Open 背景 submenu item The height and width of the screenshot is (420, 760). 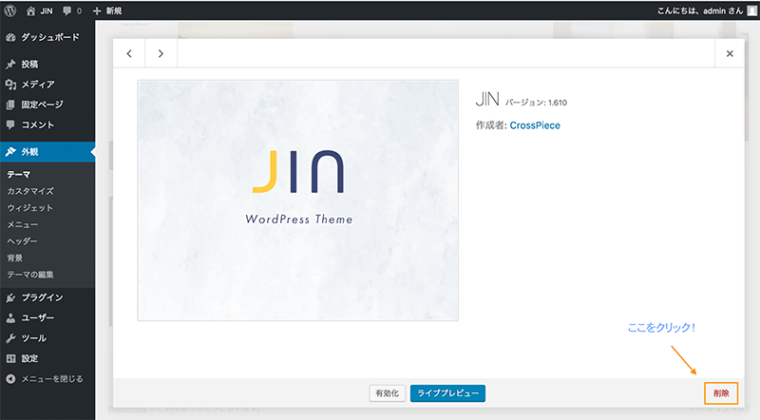tap(15, 258)
